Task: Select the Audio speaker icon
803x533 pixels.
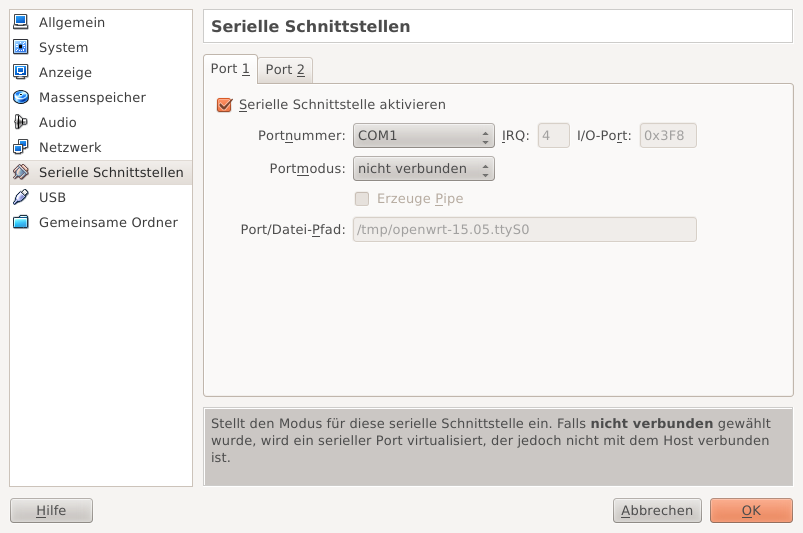Action: [x=20, y=122]
